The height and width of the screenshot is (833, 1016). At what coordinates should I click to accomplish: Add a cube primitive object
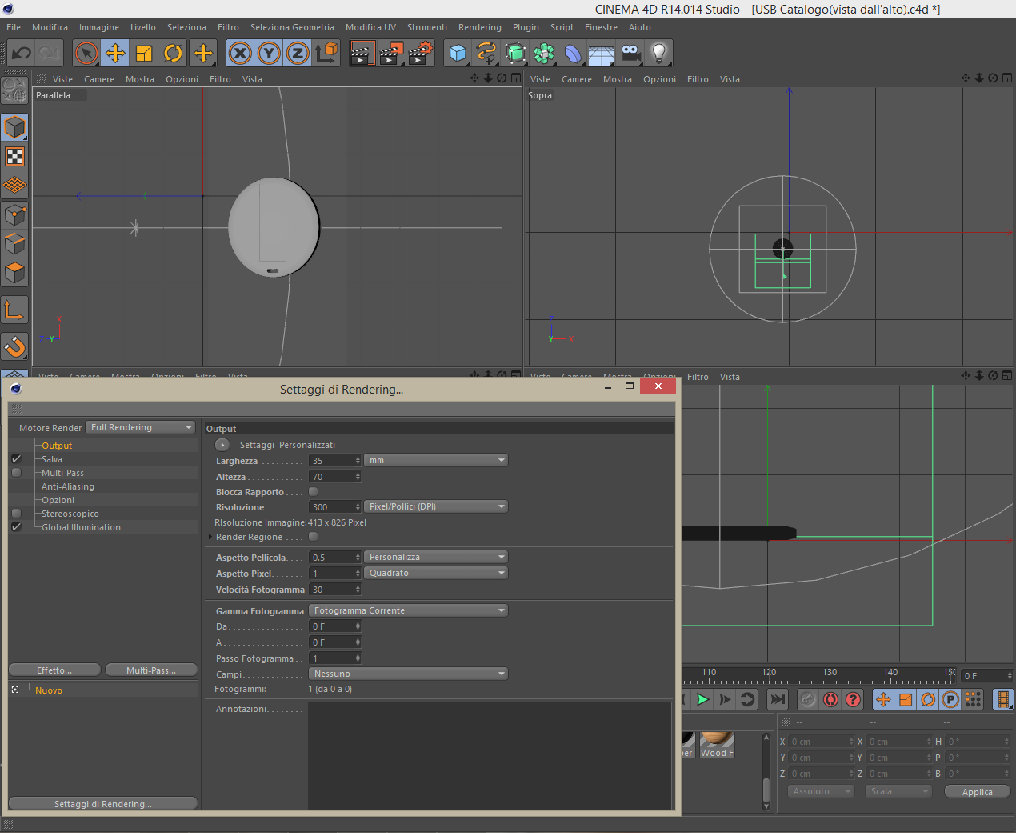click(x=457, y=53)
